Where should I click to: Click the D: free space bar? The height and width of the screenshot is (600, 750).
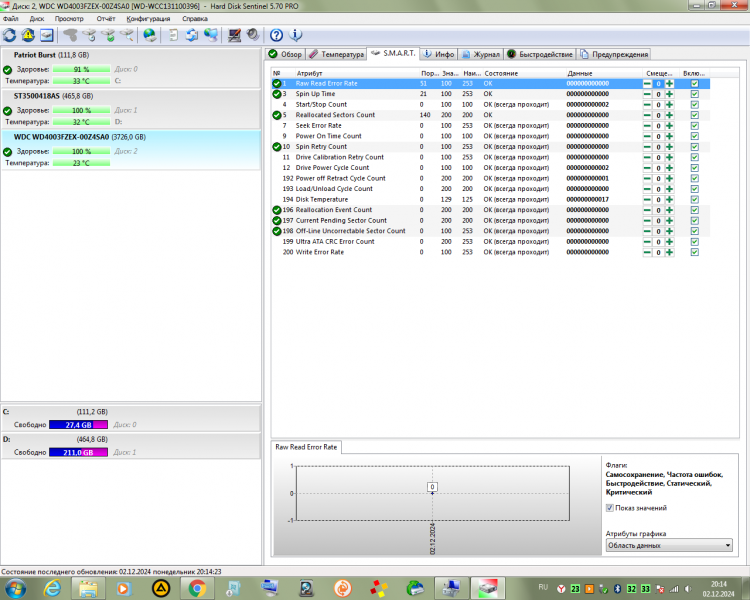78,452
